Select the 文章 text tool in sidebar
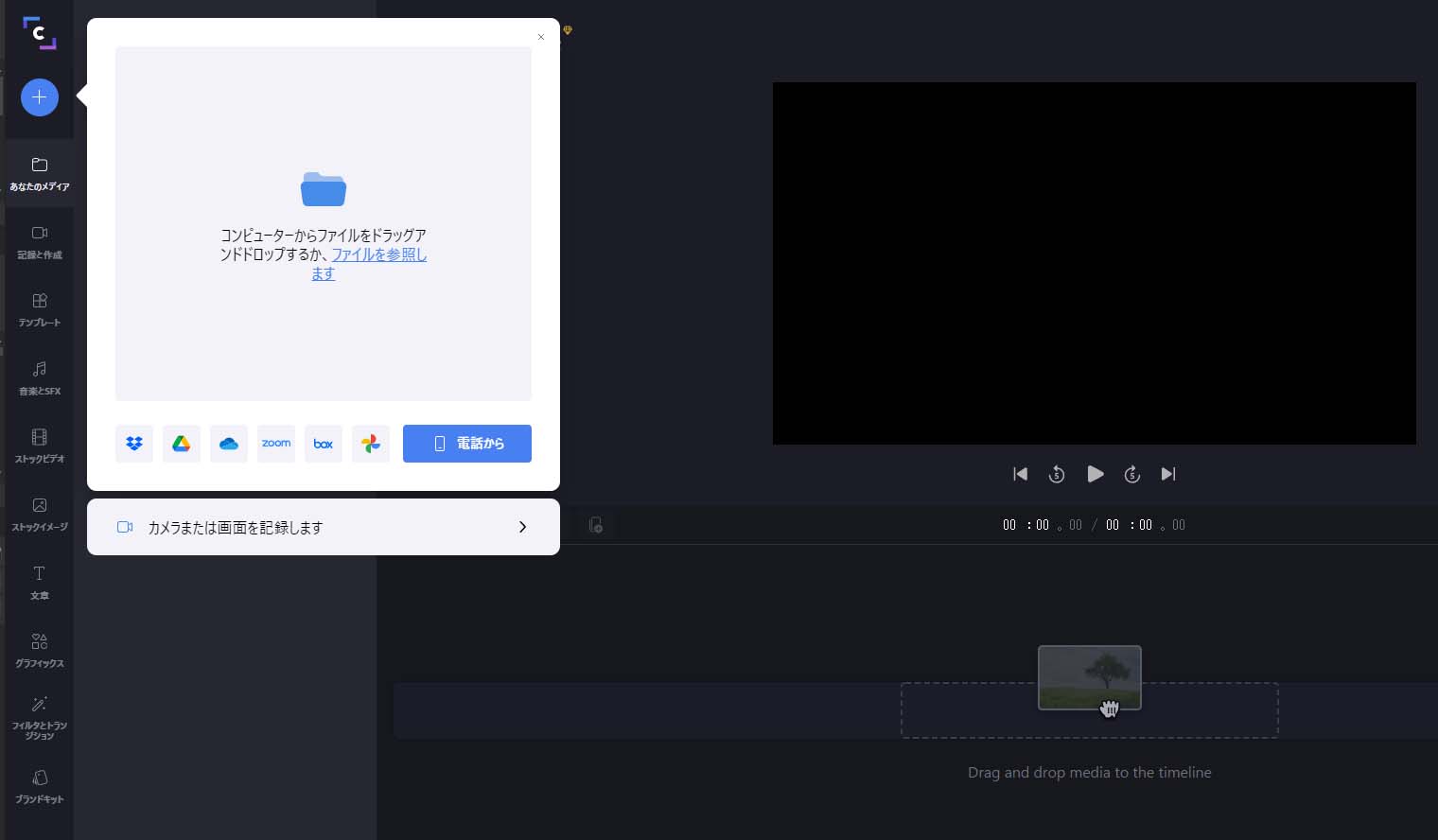This screenshot has height=840, width=1438. (39, 581)
